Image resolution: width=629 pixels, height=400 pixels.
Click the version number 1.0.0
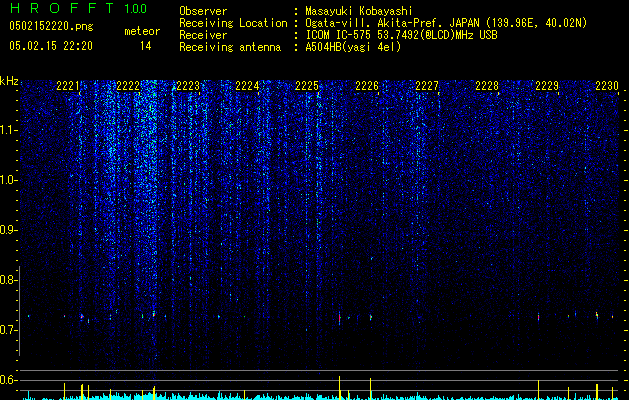[136, 9]
